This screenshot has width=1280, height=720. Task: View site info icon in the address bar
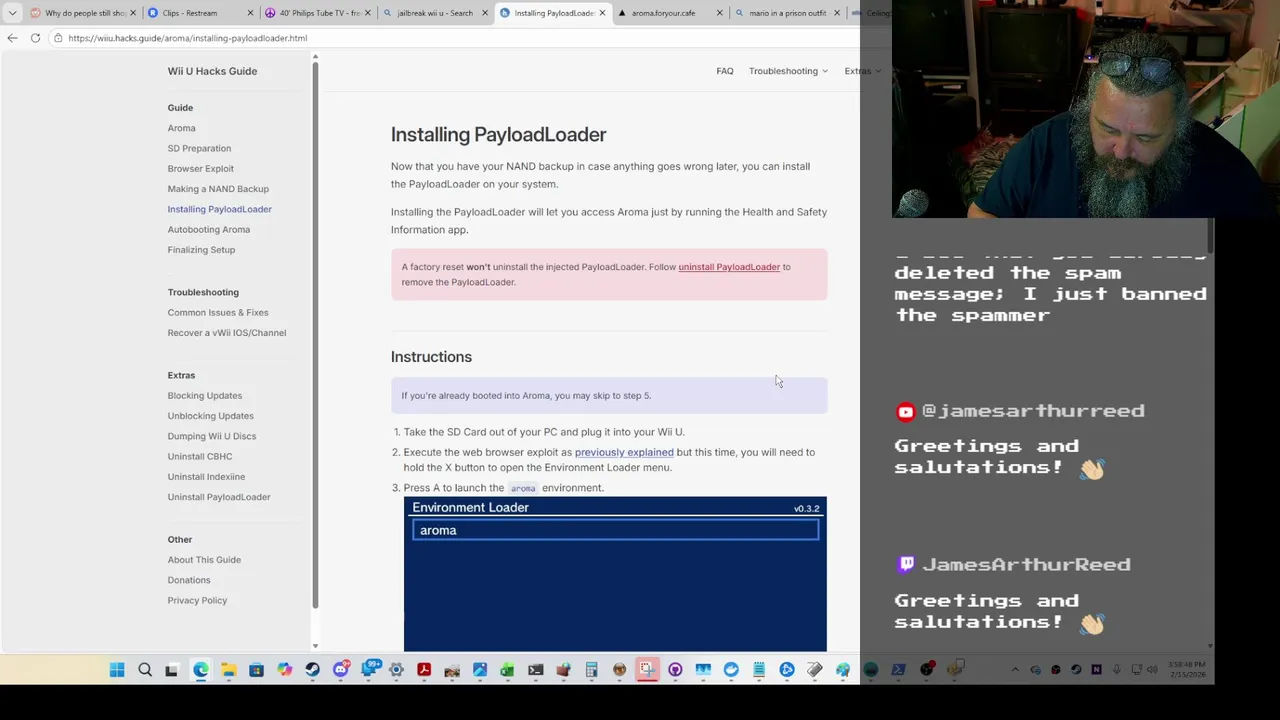pyautogui.click(x=58, y=38)
